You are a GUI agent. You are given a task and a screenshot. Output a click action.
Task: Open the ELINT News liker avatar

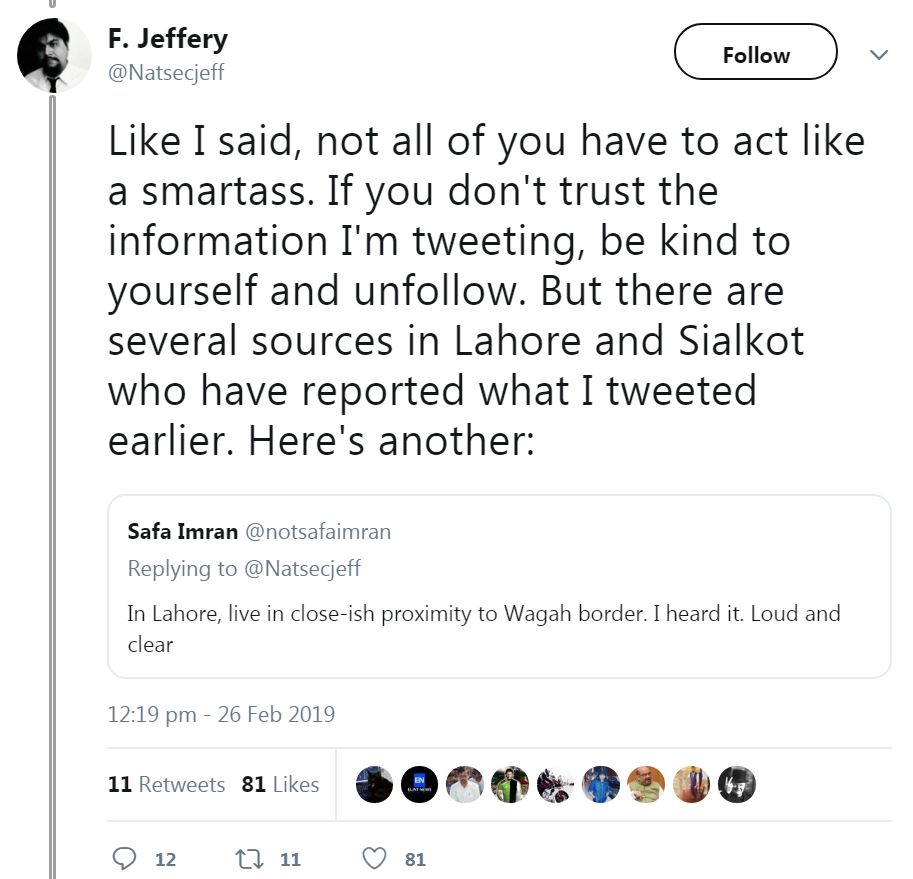[419, 785]
